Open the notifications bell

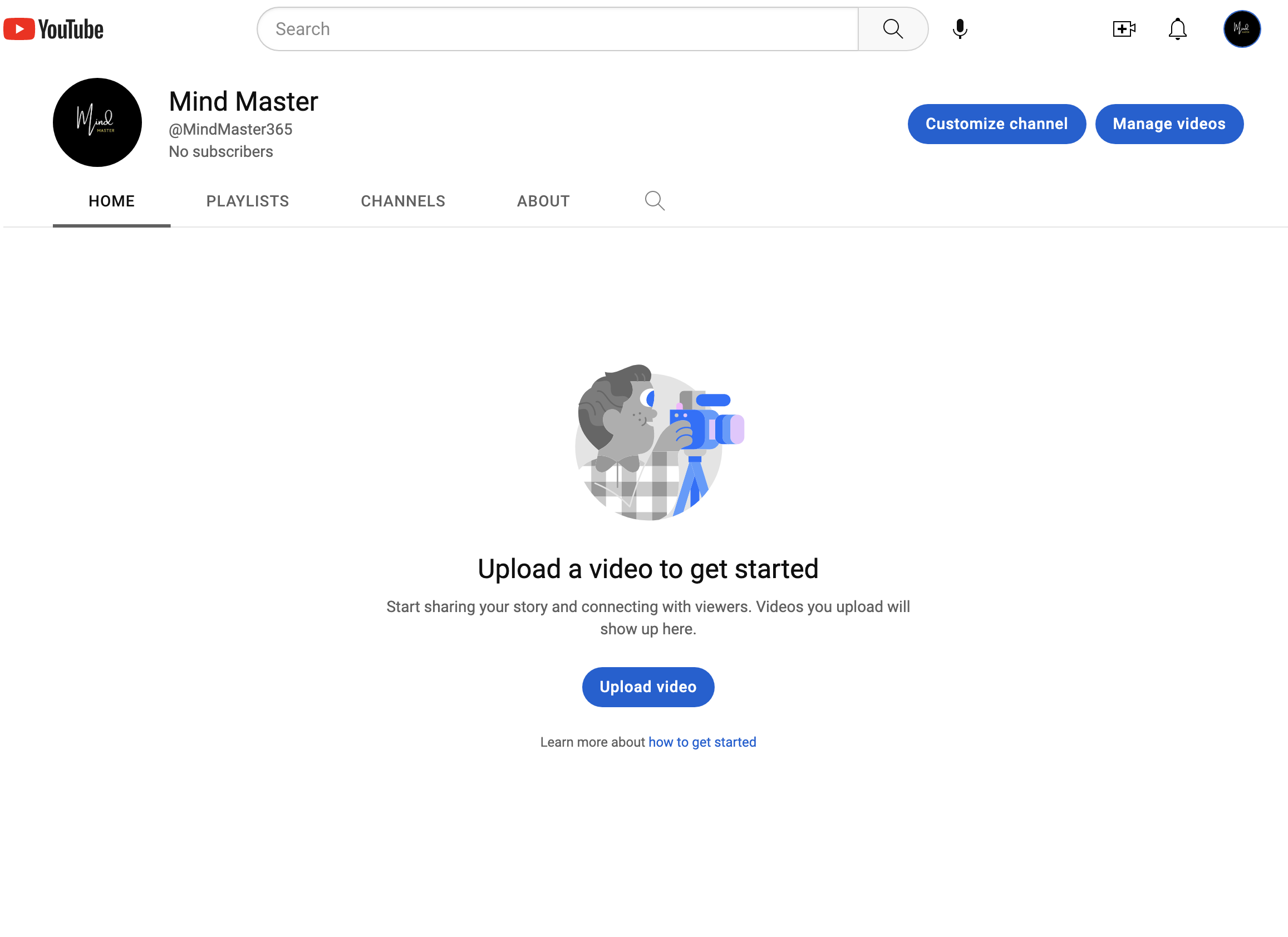pyautogui.click(x=1177, y=29)
